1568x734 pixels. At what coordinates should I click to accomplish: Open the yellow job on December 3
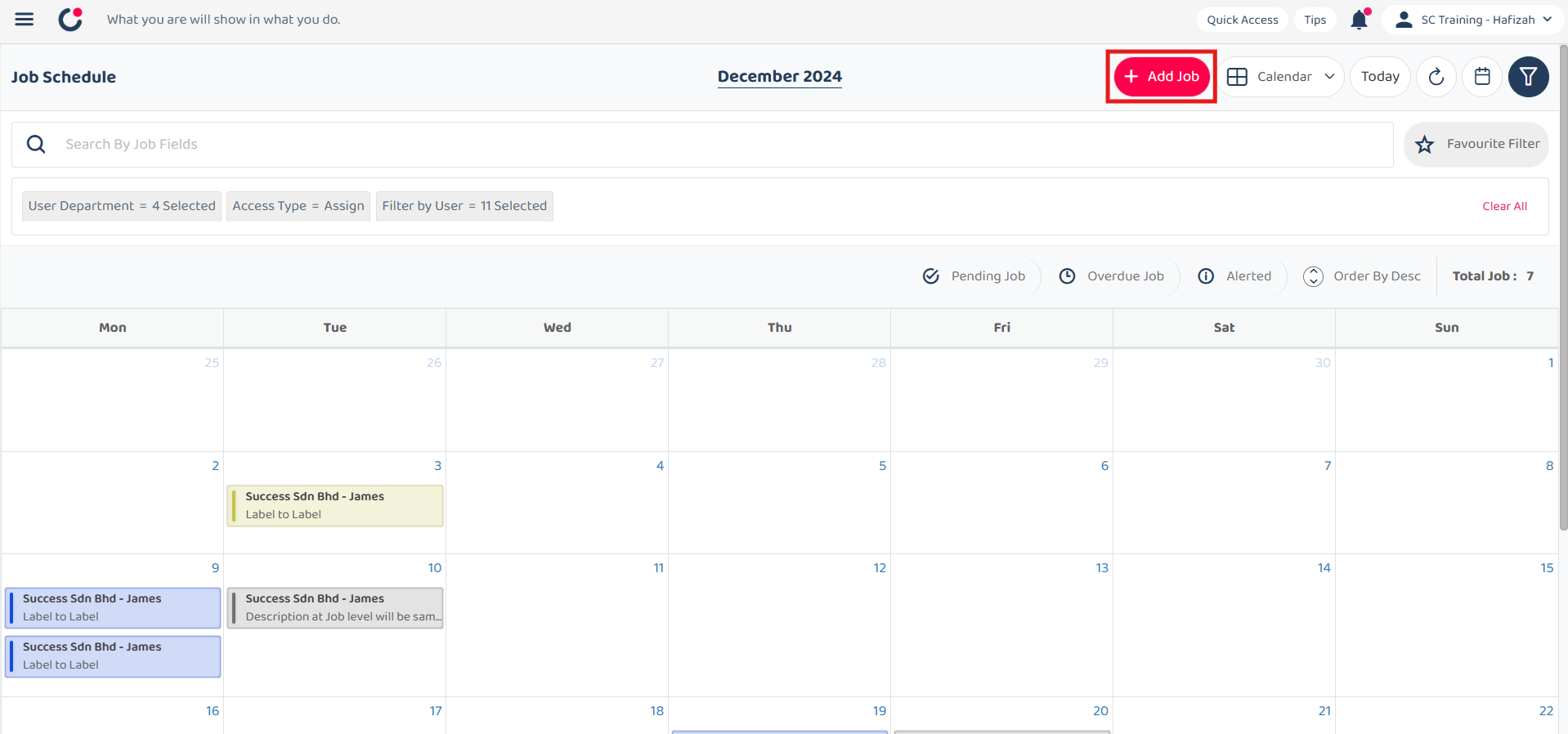335,506
